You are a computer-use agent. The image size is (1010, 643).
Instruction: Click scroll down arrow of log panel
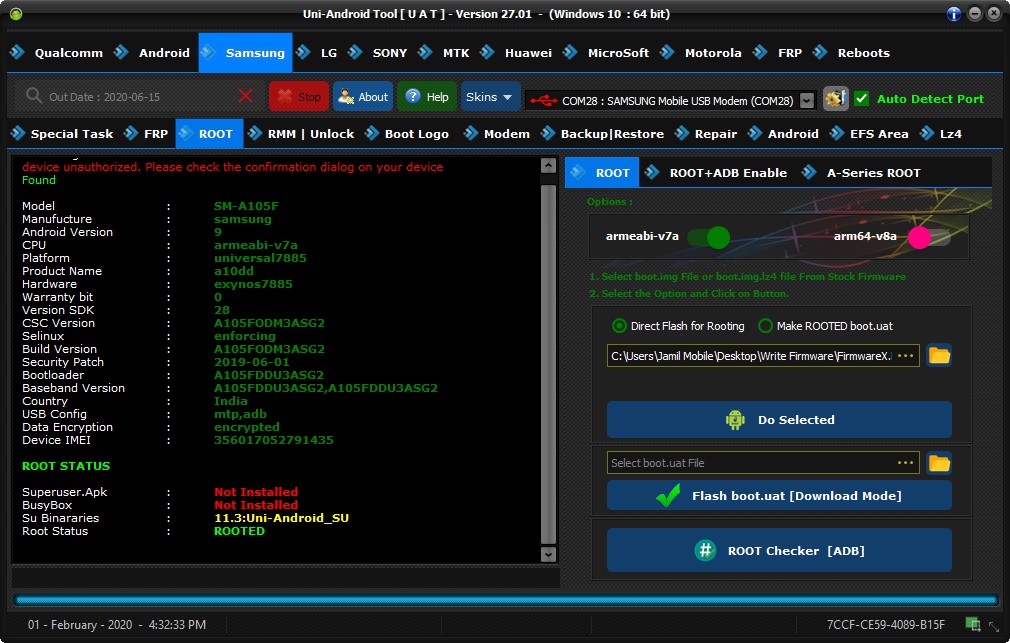click(548, 554)
